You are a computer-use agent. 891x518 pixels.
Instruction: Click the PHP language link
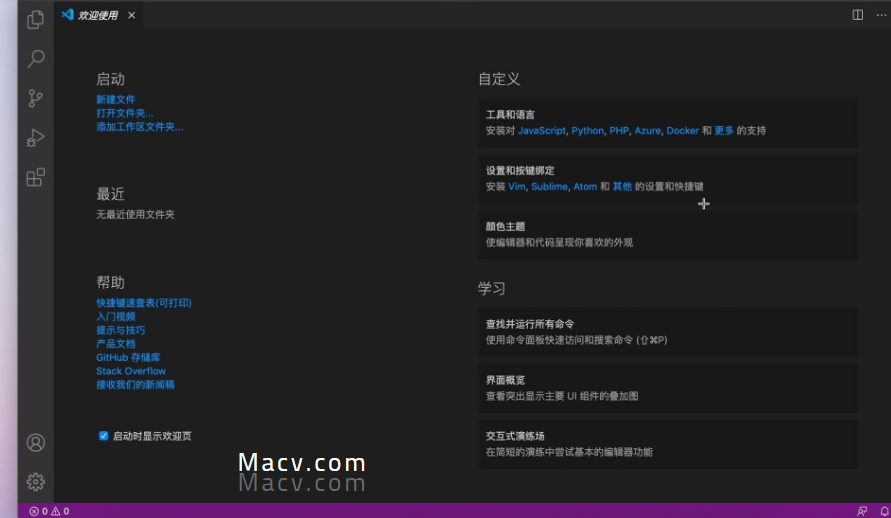619,131
